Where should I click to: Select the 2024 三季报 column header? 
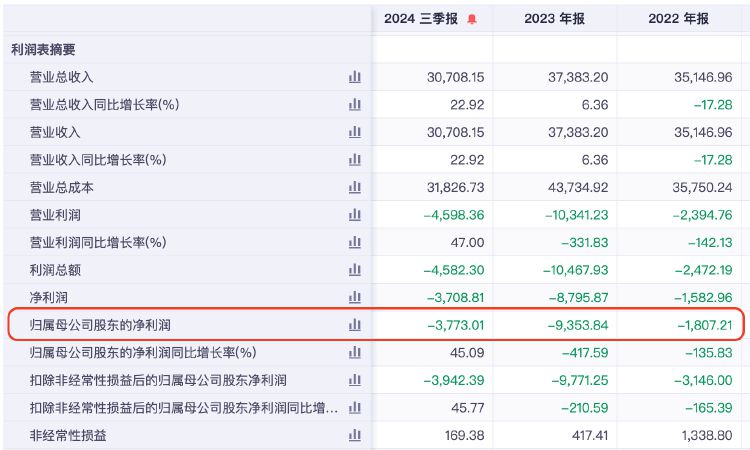[421, 19]
